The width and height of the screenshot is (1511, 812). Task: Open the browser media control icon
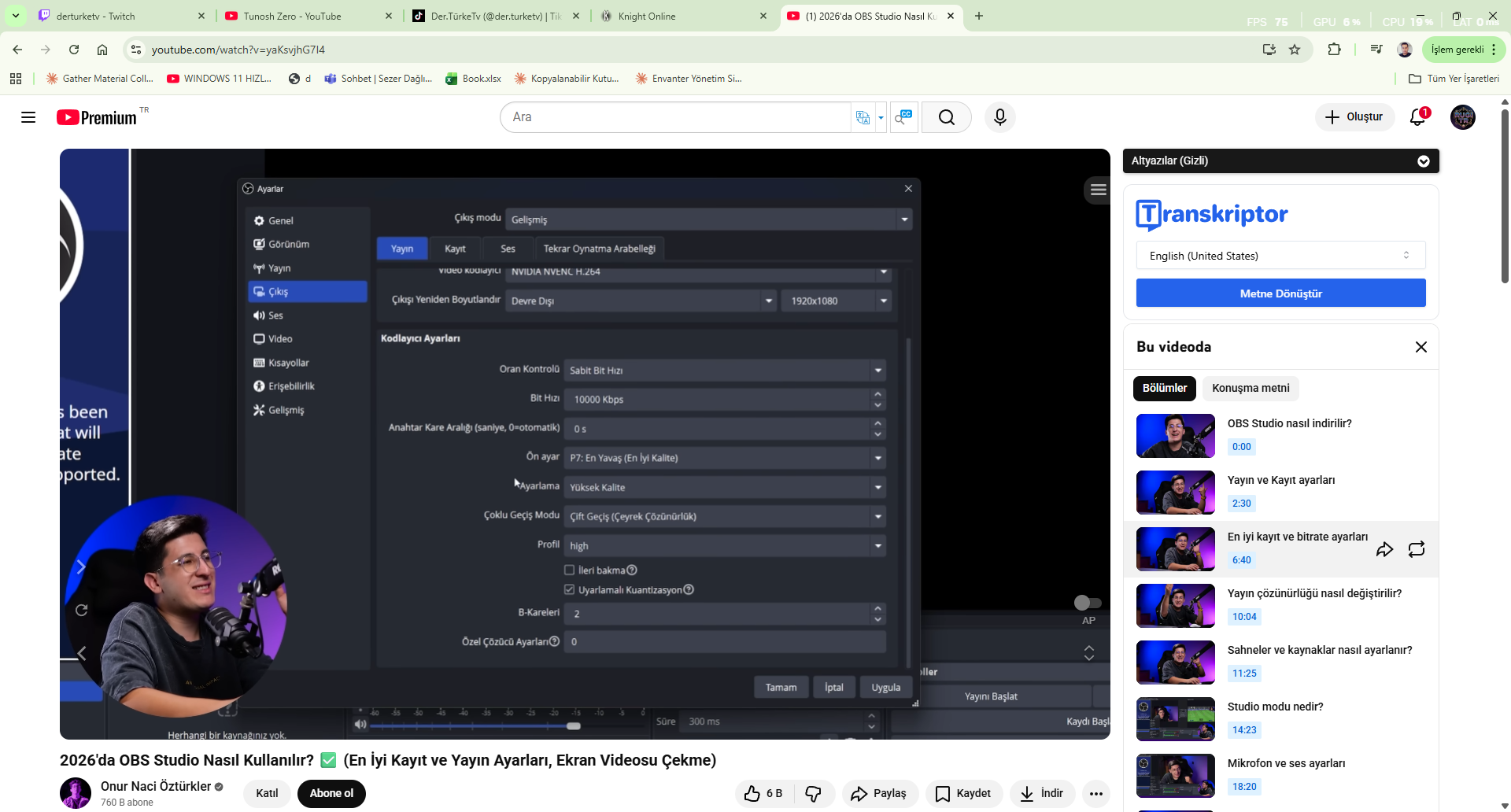pyautogui.click(x=1376, y=50)
